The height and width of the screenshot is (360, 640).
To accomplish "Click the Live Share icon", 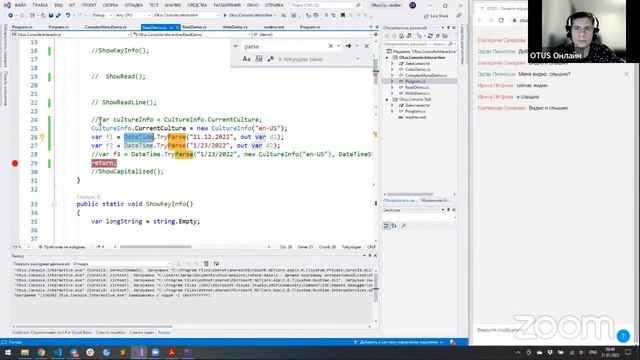I will (x=436, y=16).
